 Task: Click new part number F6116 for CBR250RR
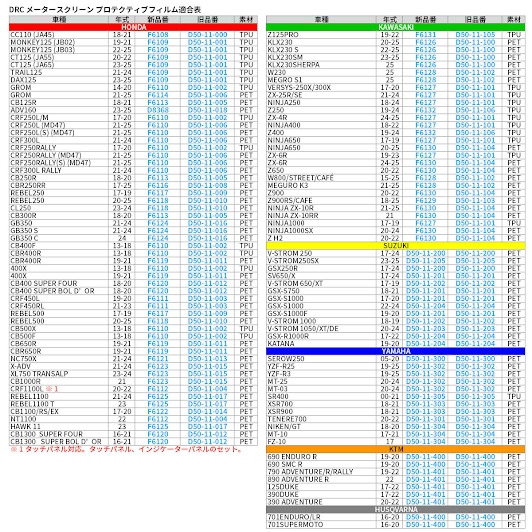click(158, 185)
